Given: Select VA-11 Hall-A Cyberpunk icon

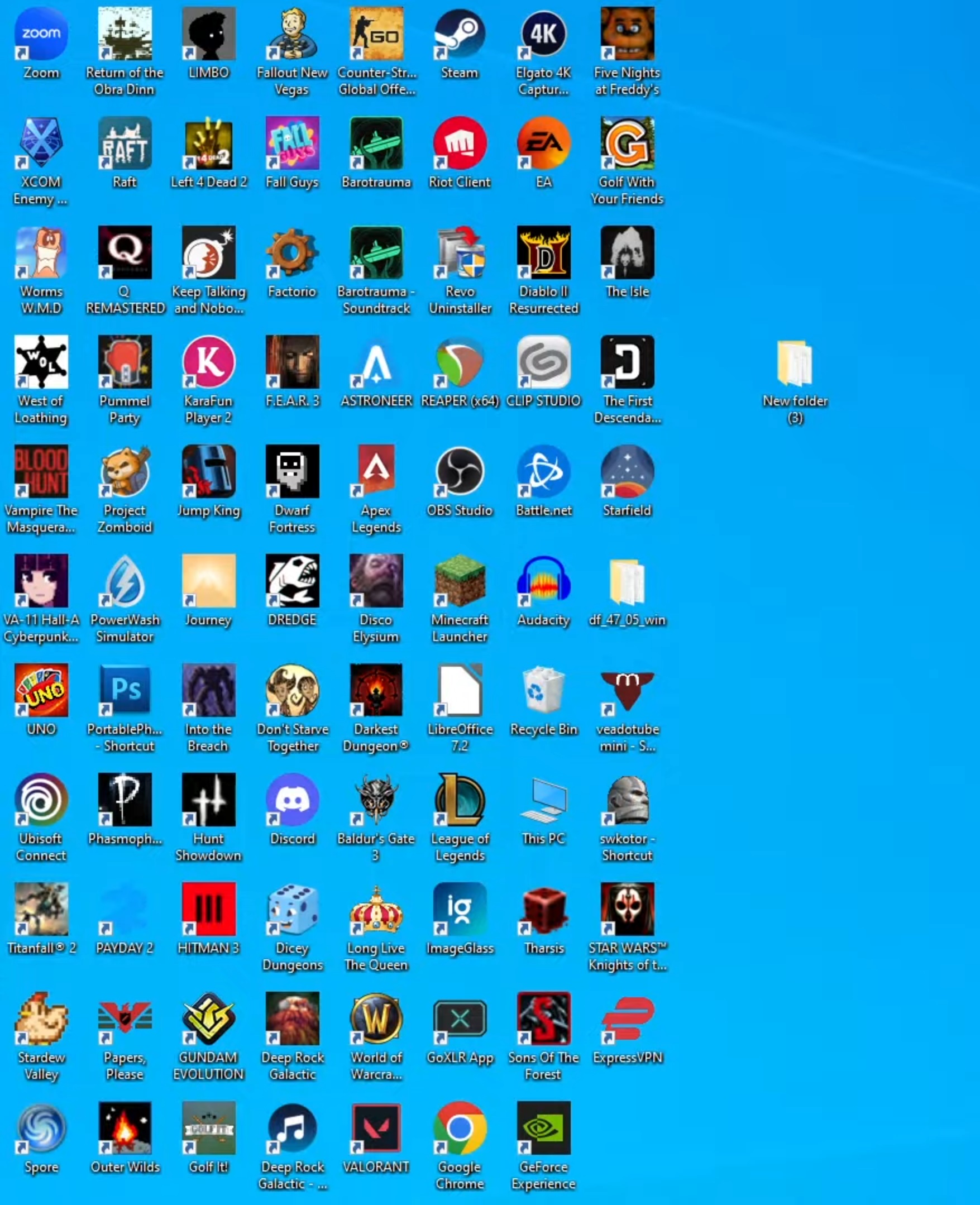Looking at the screenshot, I should coord(41,581).
